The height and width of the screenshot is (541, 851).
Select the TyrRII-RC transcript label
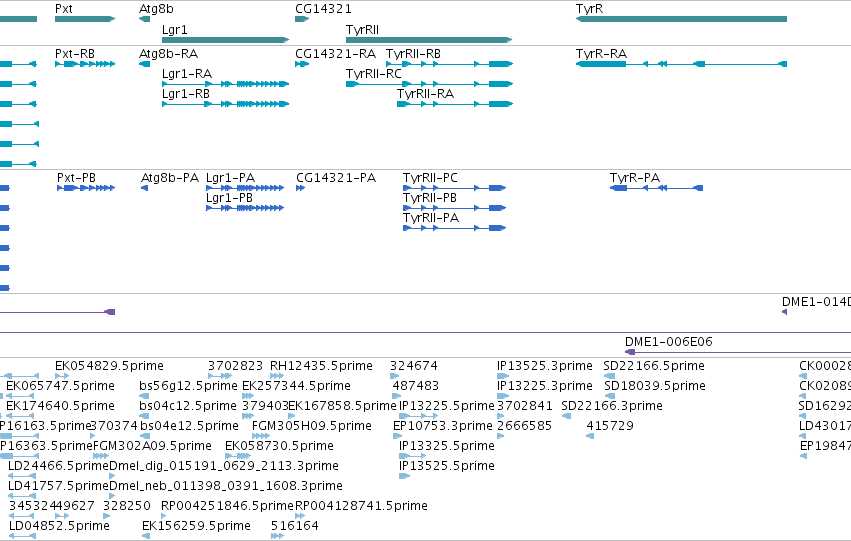point(373,74)
